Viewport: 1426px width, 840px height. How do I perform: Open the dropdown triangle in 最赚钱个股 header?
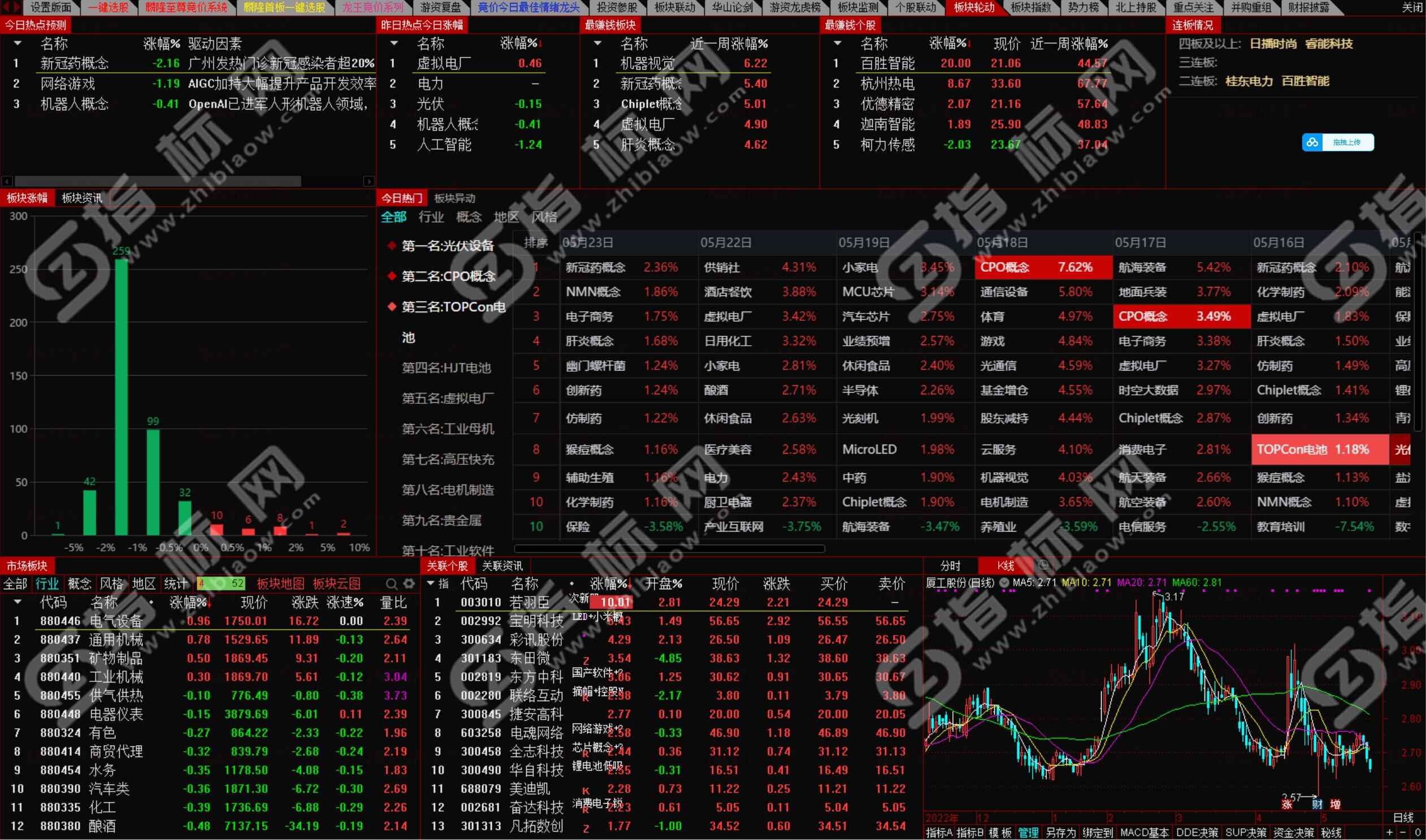838,43
